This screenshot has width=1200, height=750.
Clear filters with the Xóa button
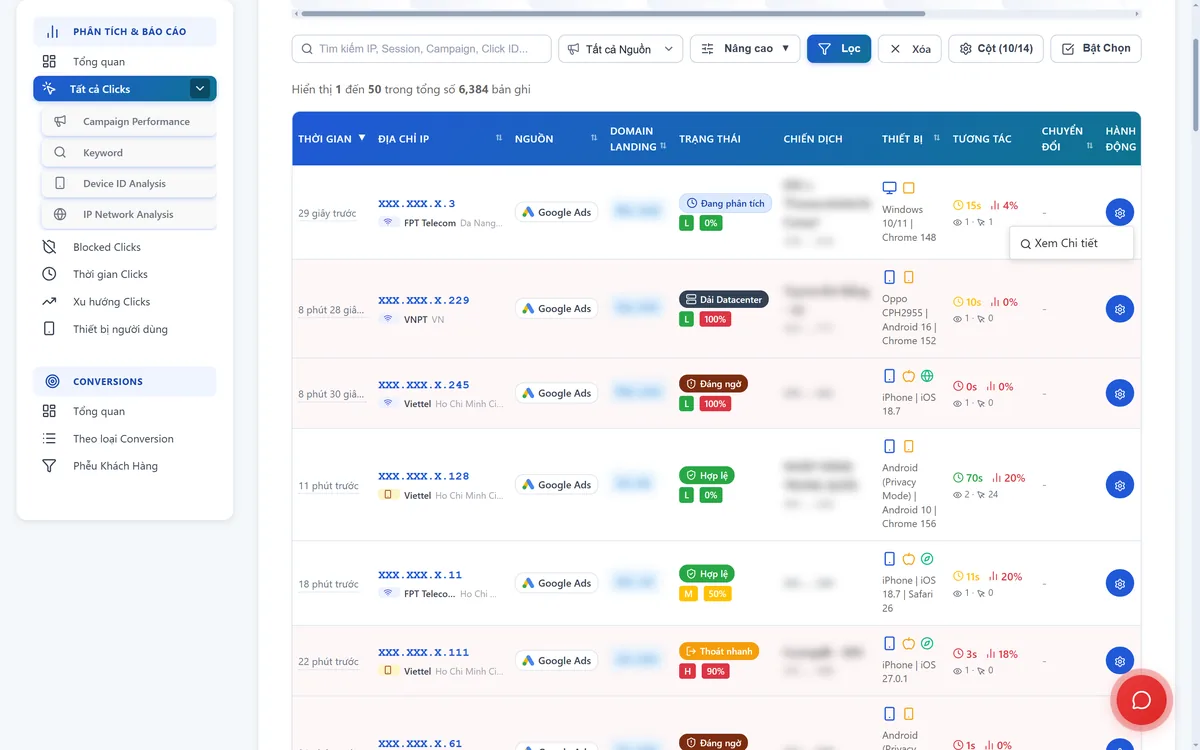(x=910, y=49)
